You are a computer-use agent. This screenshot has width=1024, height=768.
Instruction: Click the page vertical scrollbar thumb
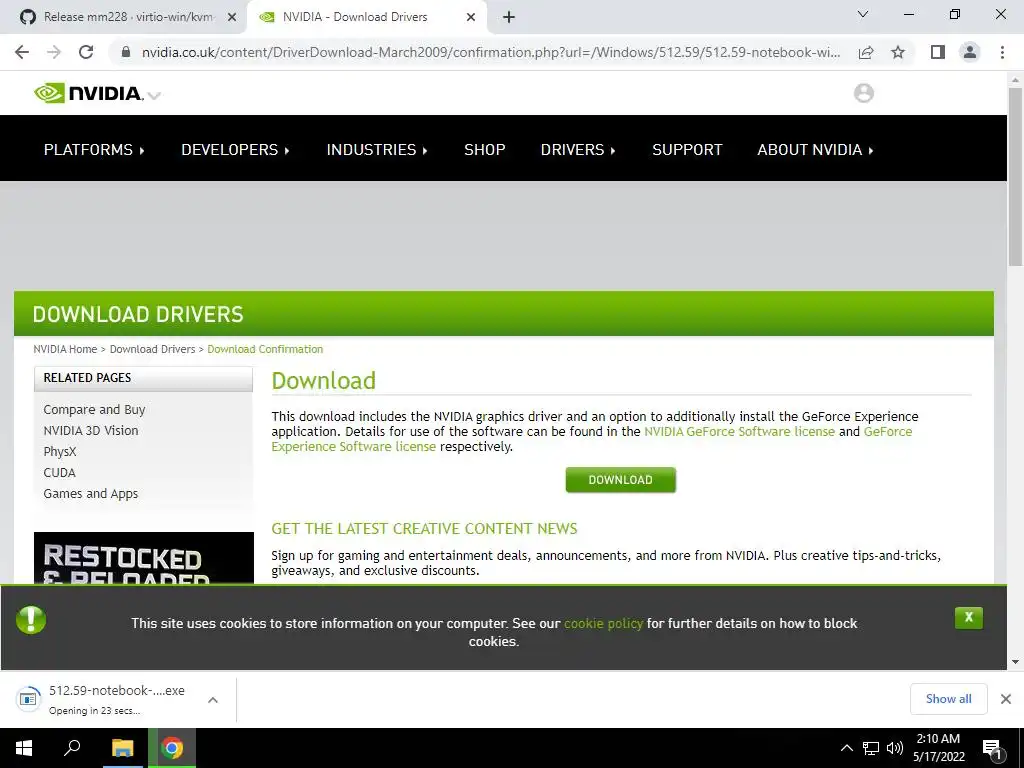(1015, 176)
